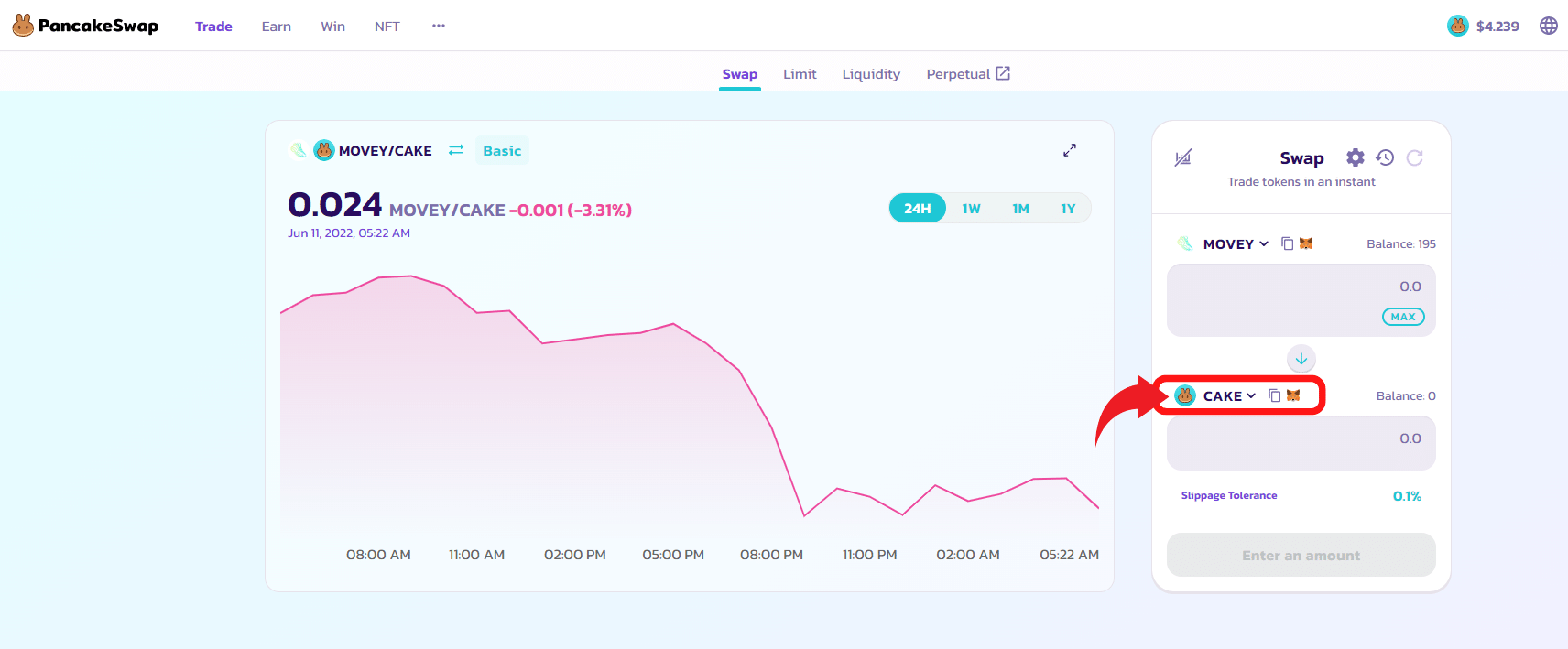Click the Jun 11, 2022, 05:22 AM timestamp
This screenshot has height=649, width=1568.
click(349, 233)
